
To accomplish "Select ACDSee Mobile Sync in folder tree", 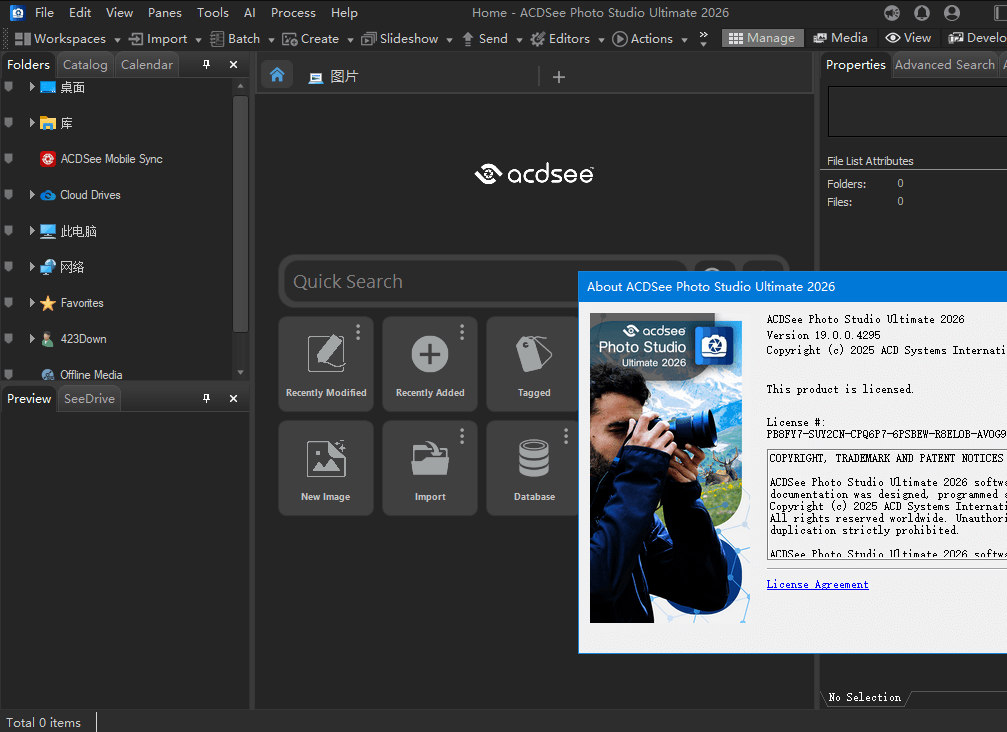I will (x=111, y=159).
